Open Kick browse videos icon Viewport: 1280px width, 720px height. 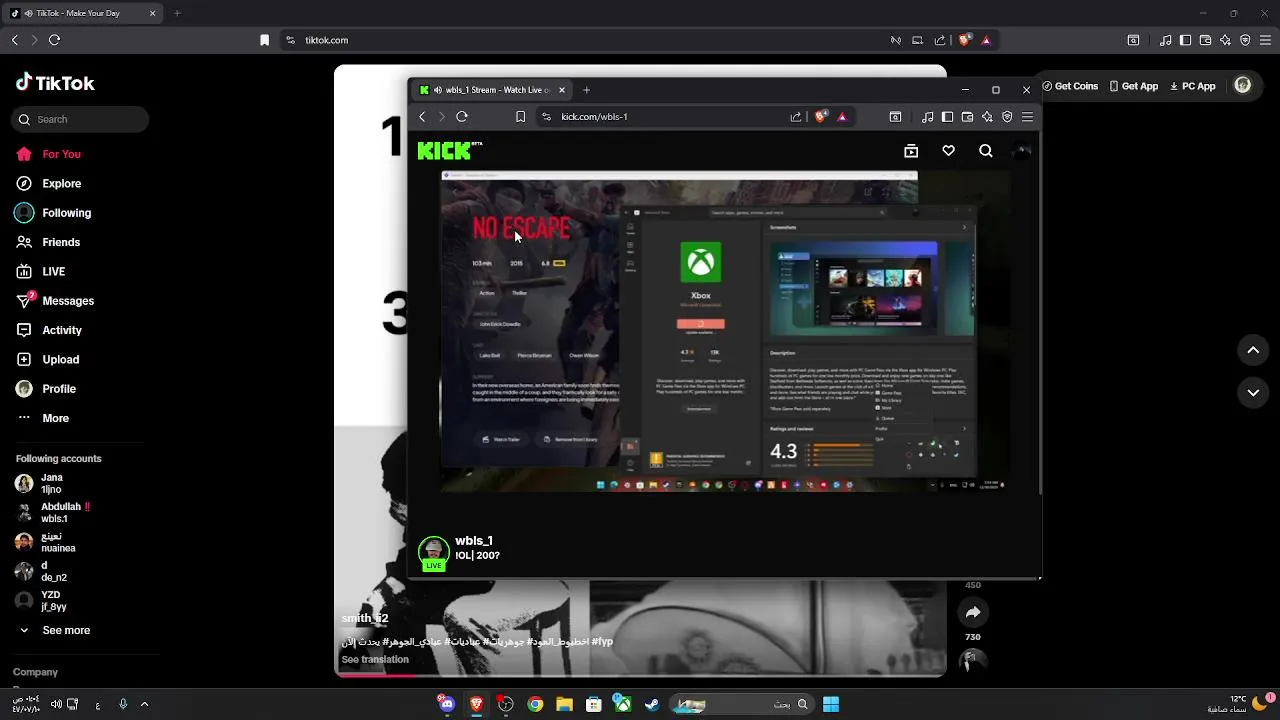[x=911, y=151]
